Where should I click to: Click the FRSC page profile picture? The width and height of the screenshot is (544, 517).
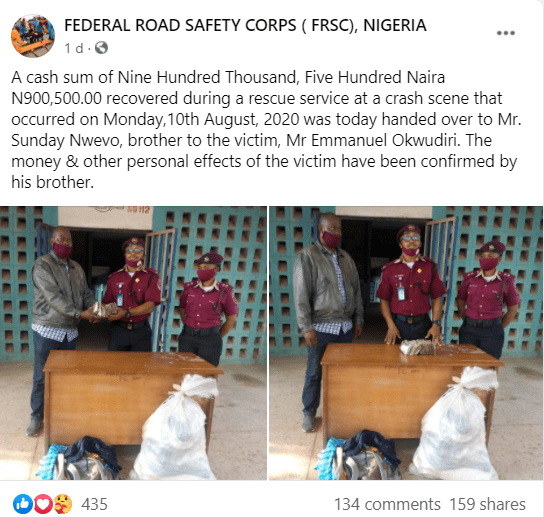coord(33,36)
